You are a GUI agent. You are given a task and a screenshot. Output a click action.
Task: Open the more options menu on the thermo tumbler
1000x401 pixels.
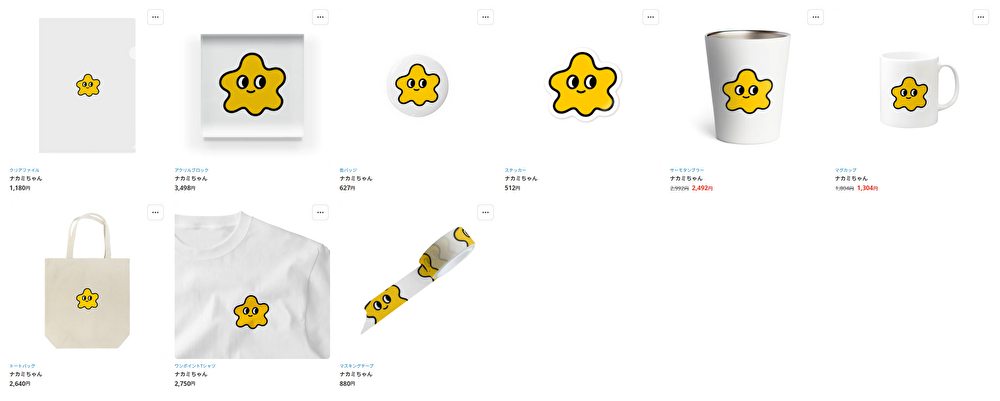[816, 17]
